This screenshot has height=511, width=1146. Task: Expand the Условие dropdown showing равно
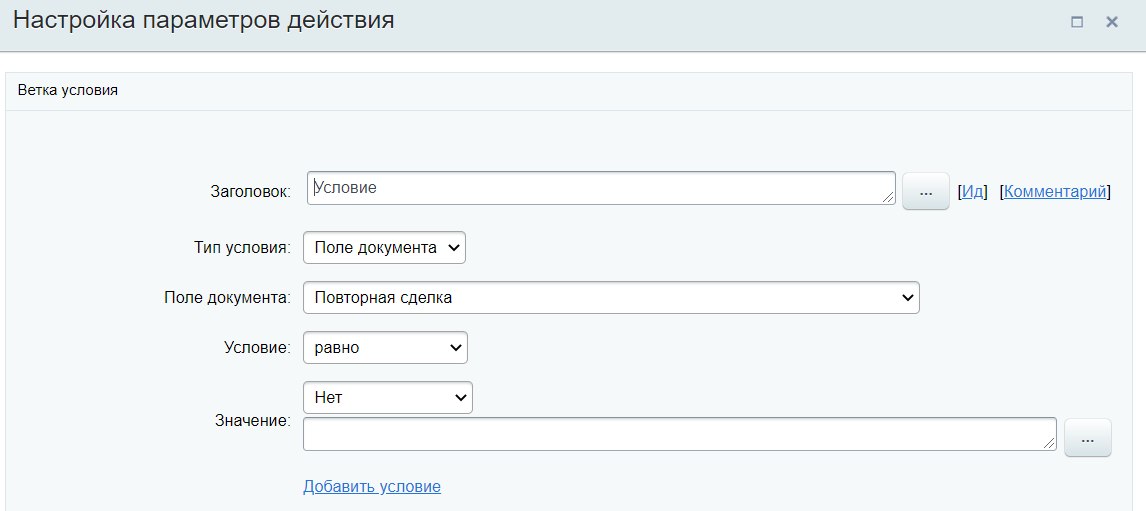tap(385, 348)
